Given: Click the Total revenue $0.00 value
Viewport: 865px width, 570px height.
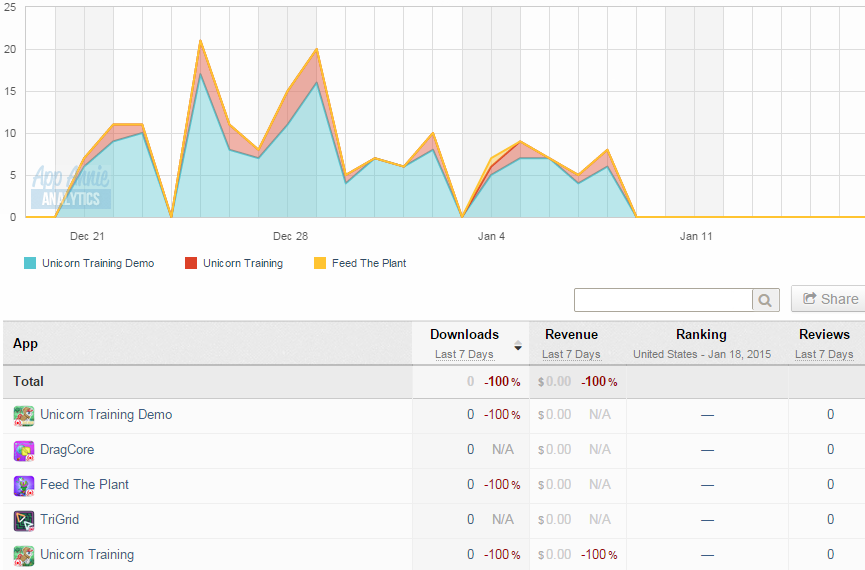Looking at the screenshot, I should click(x=554, y=381).
